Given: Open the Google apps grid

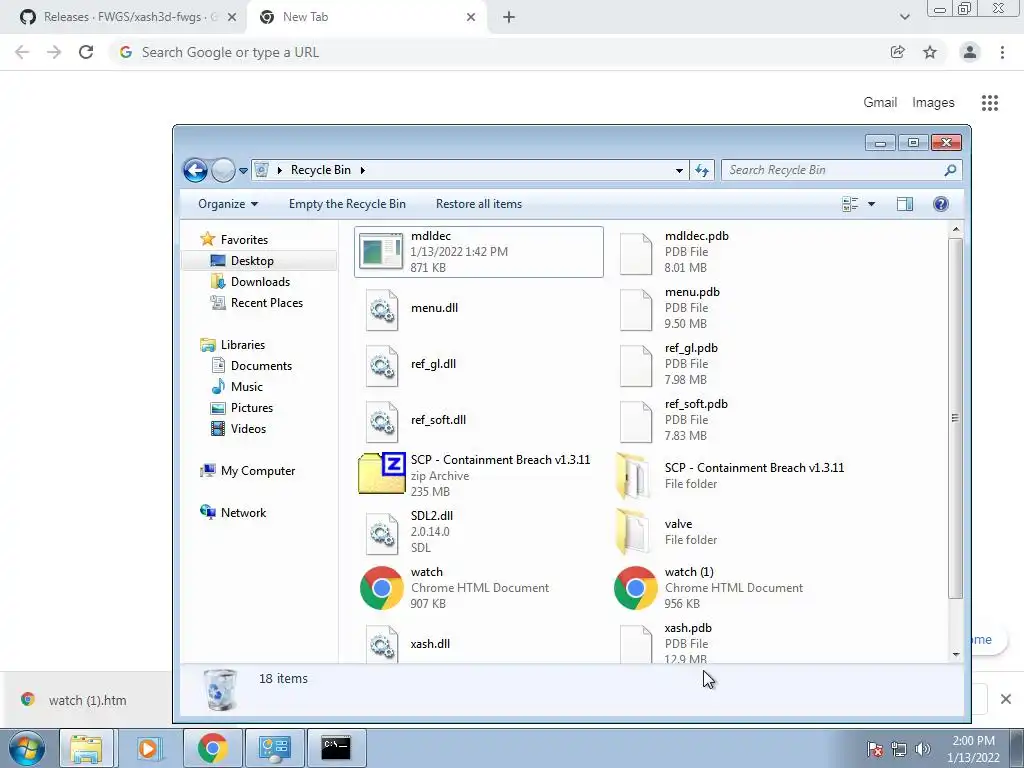Looking at the screenshot, I should click(990, 103).
